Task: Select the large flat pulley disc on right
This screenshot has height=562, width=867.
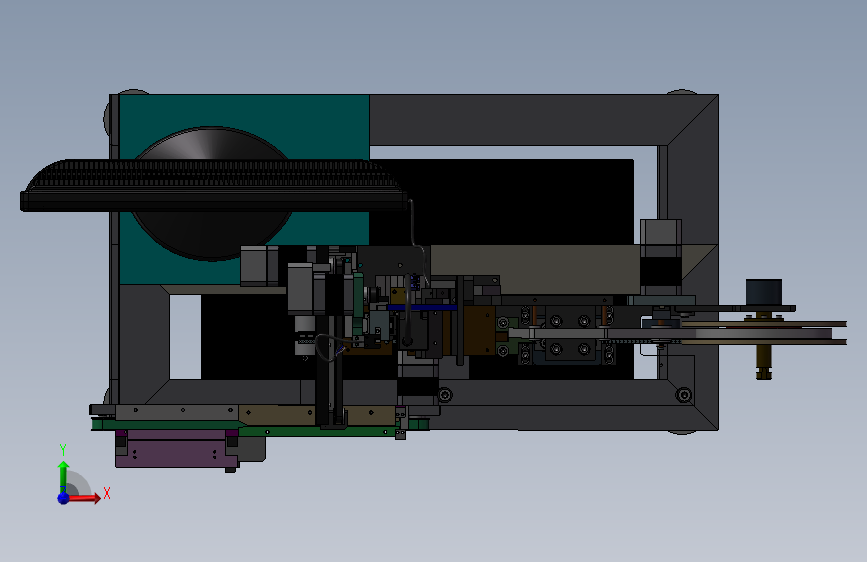Action: pos(763,334)
